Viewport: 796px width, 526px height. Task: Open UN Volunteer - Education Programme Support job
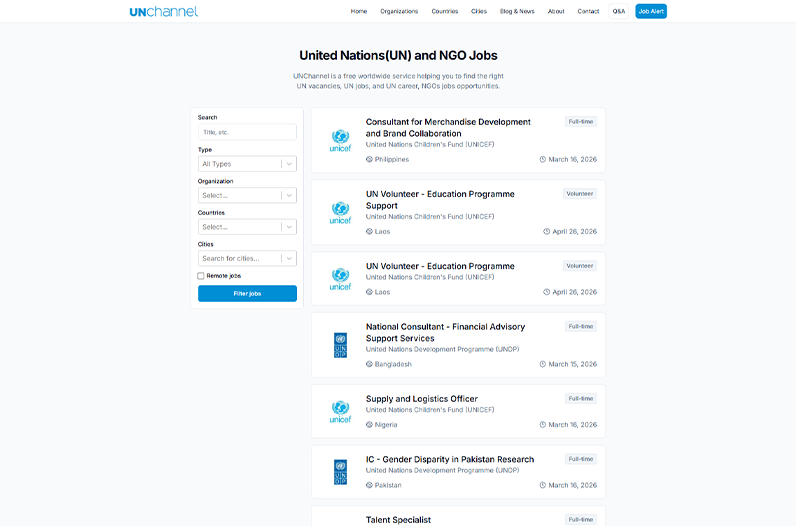click(440, 200)
